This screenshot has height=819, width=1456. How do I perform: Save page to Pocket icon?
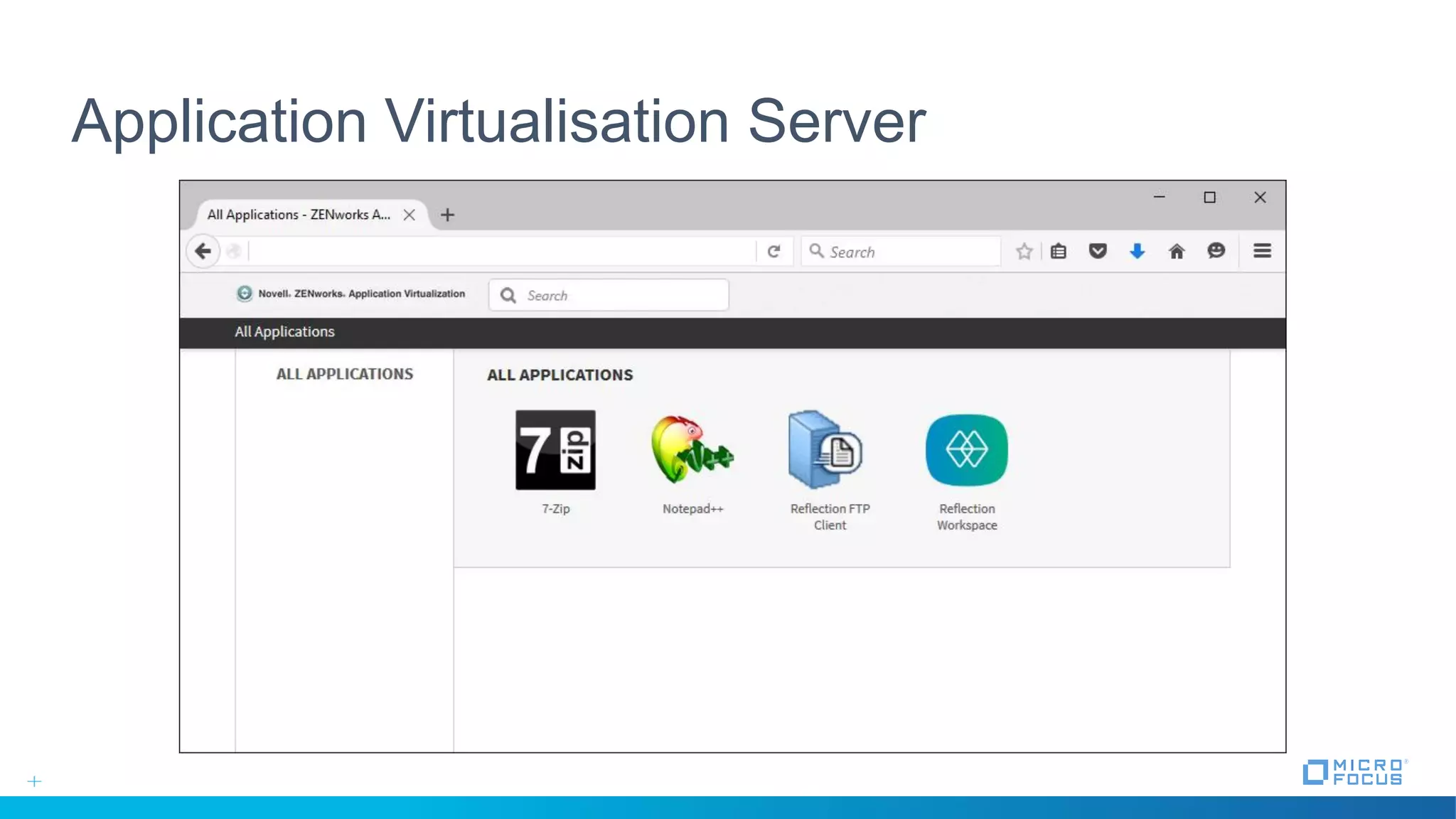[1098, 251]
